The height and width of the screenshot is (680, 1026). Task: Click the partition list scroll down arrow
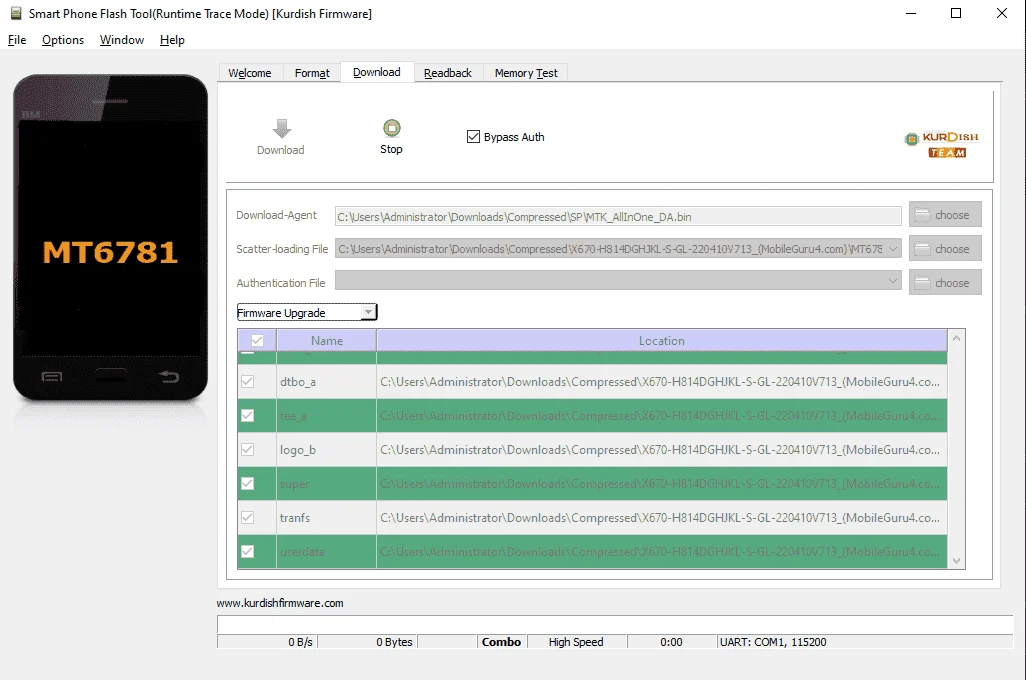(x=957, y=561)
